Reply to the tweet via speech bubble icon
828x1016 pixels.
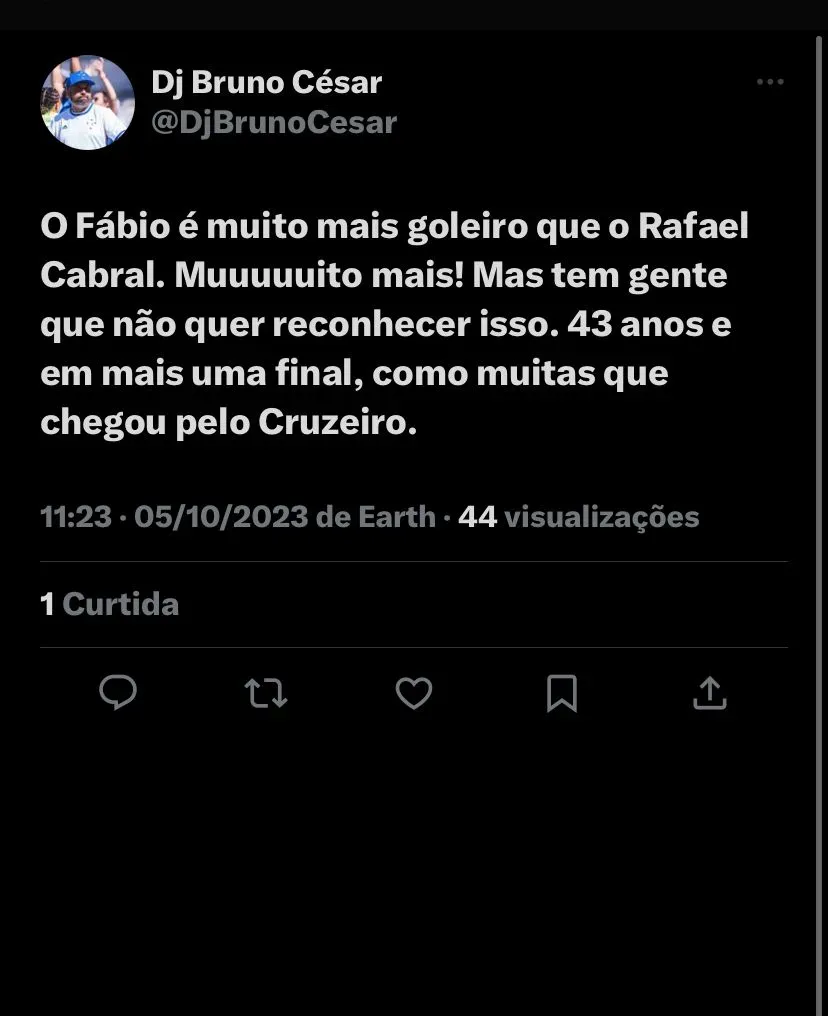pyautogui.click(x=118, y=692)
